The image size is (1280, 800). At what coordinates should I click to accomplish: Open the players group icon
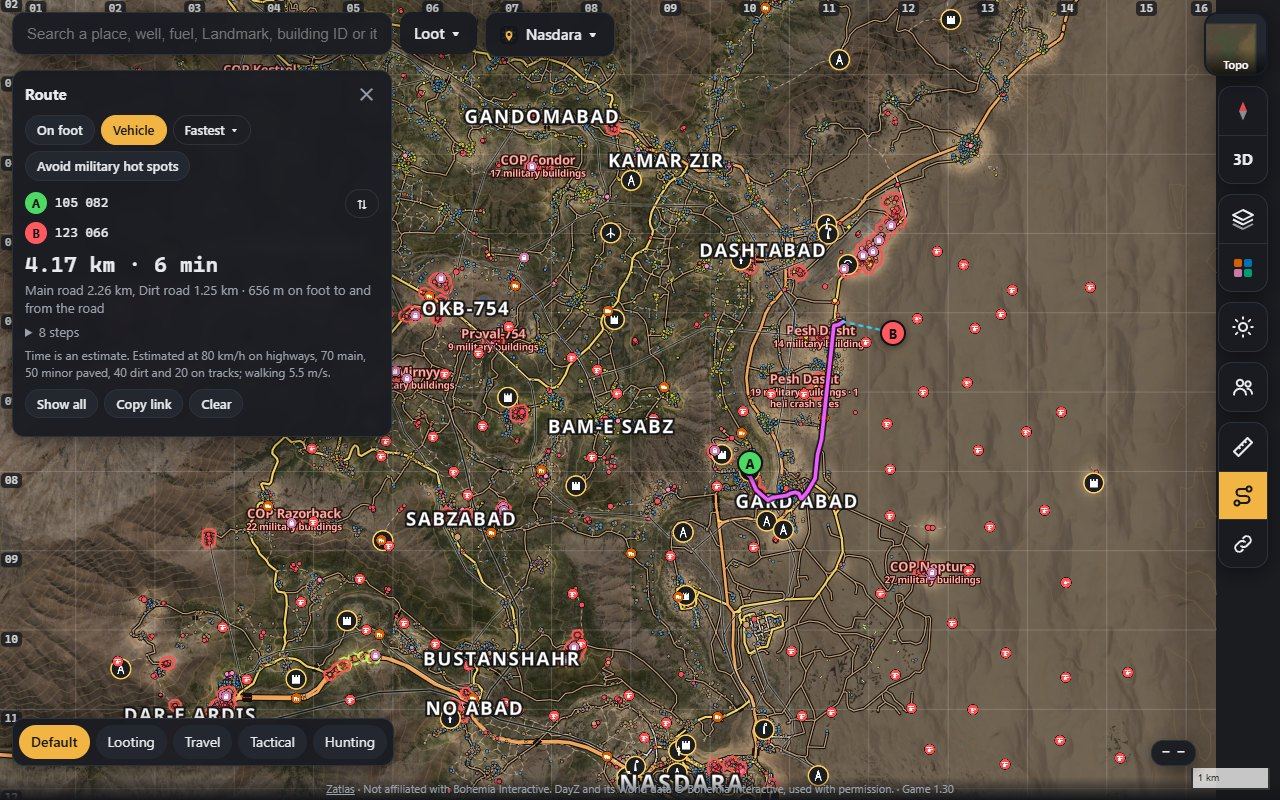click(1243, 387)
